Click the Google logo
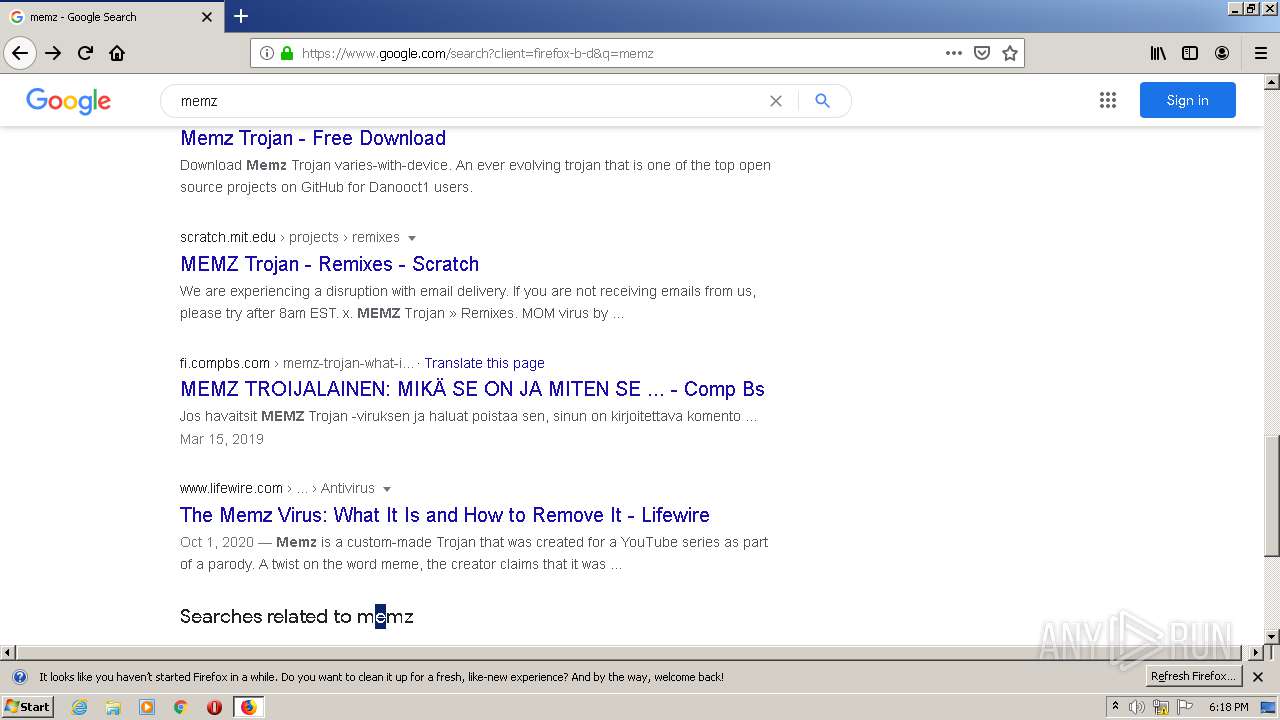The width and height of the screenshot is (1280, 720). click(68, 101)
